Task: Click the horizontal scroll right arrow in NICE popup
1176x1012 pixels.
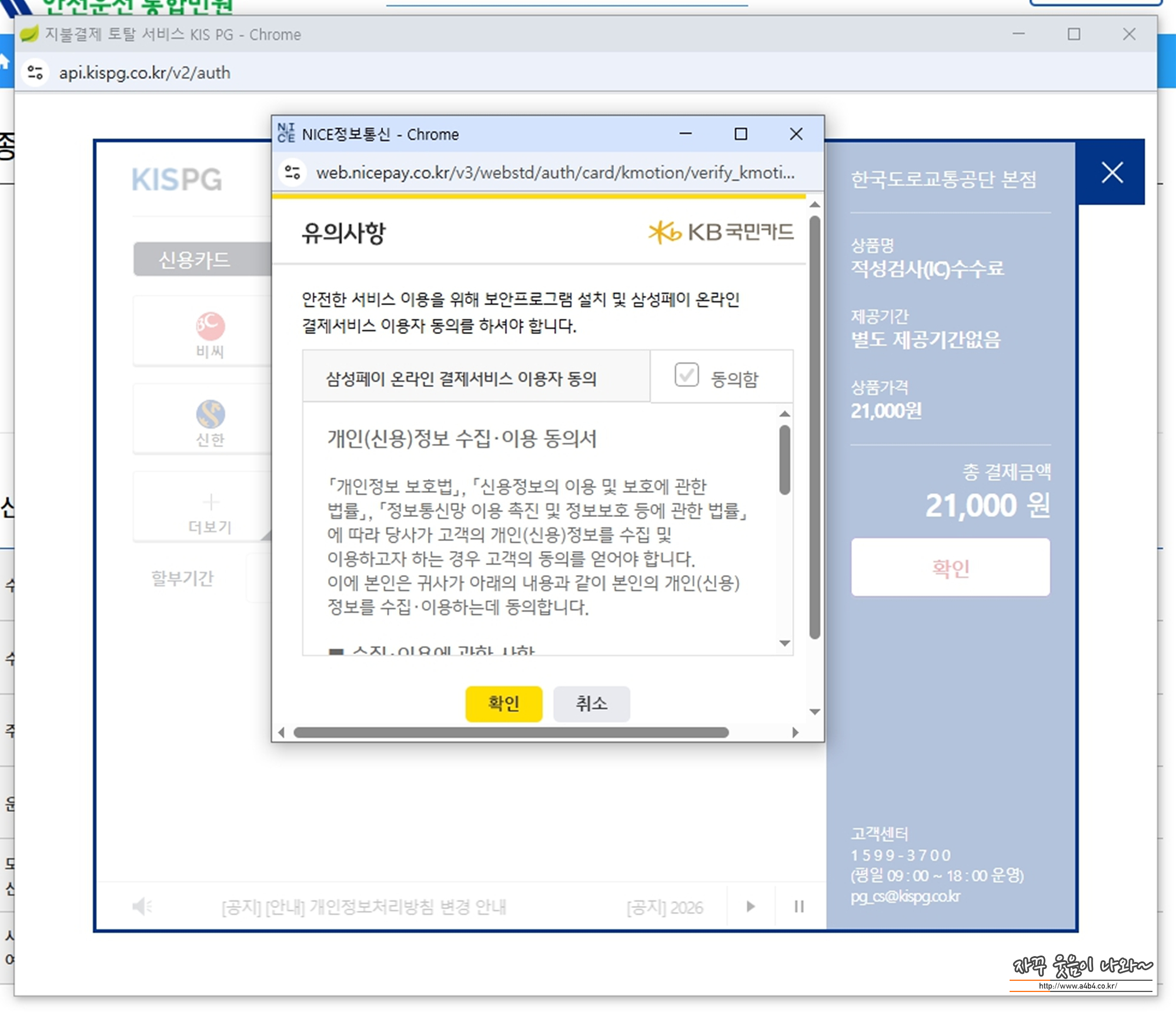Action: [x=795, y=732]
